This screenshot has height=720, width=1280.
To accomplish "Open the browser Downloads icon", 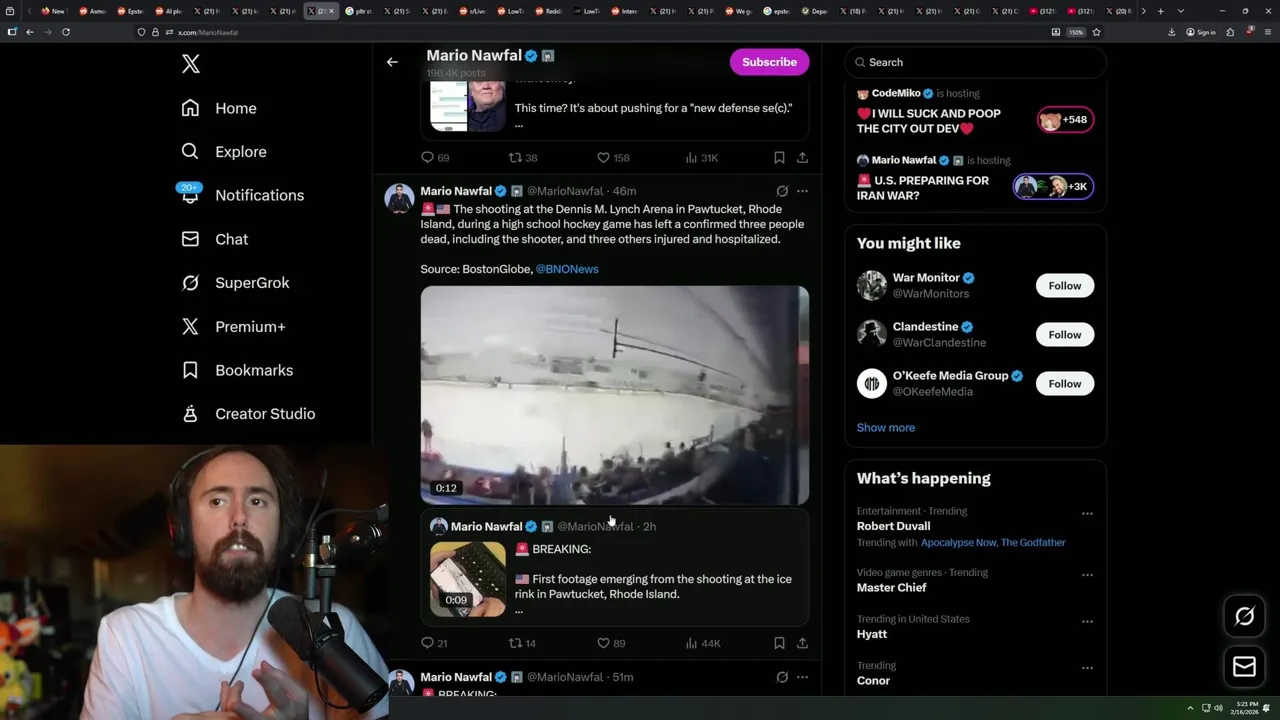I will coord(1172,32).
